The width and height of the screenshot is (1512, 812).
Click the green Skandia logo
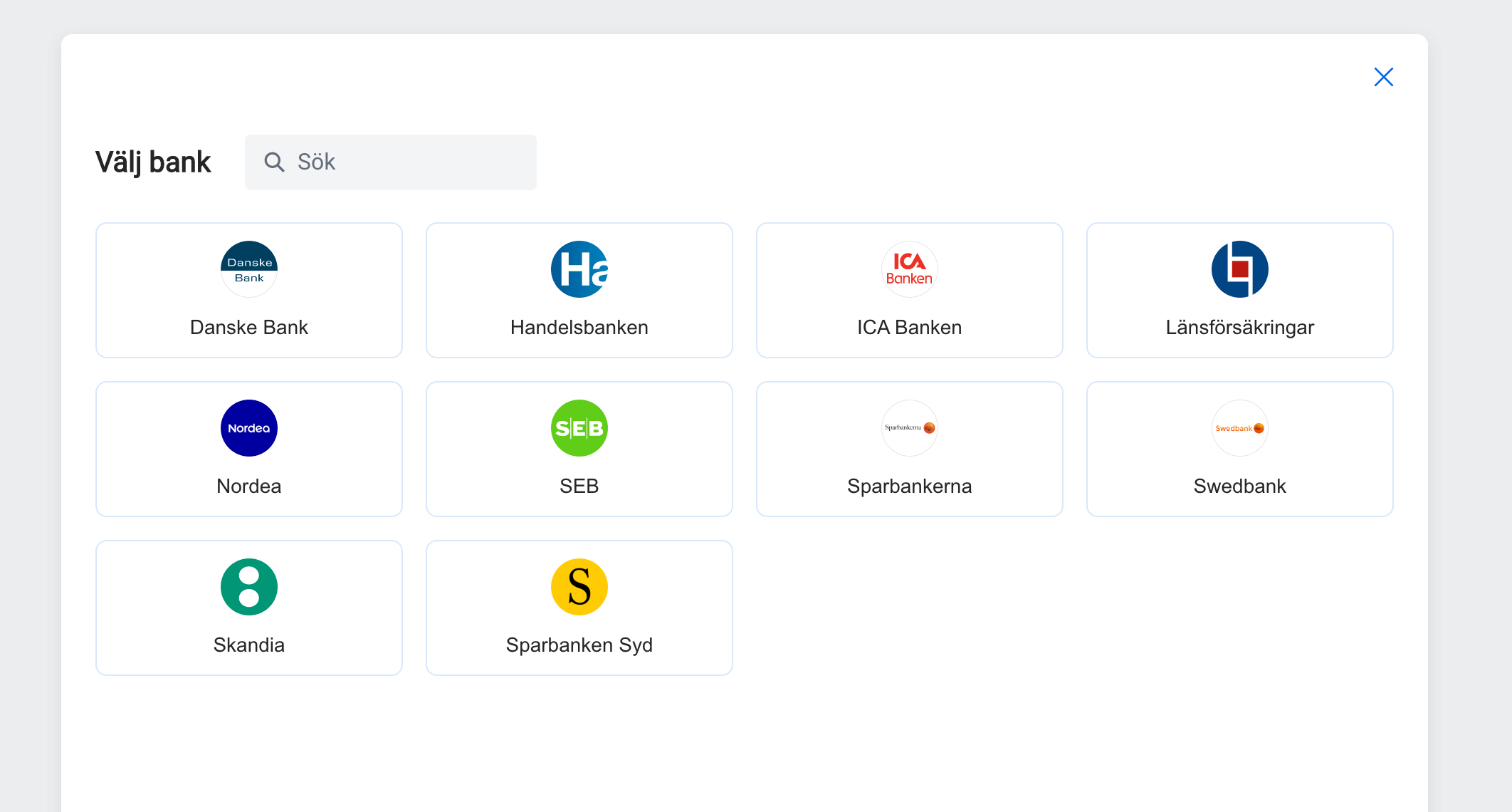[249, 587]
